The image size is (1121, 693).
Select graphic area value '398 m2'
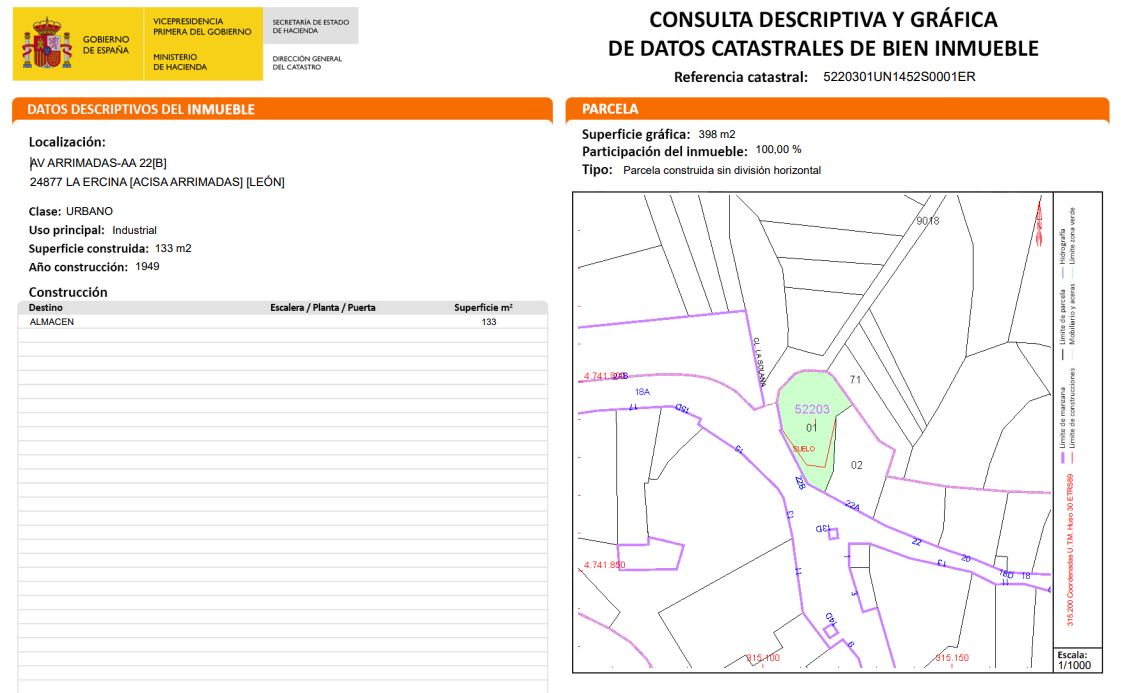tap(717, 134)
